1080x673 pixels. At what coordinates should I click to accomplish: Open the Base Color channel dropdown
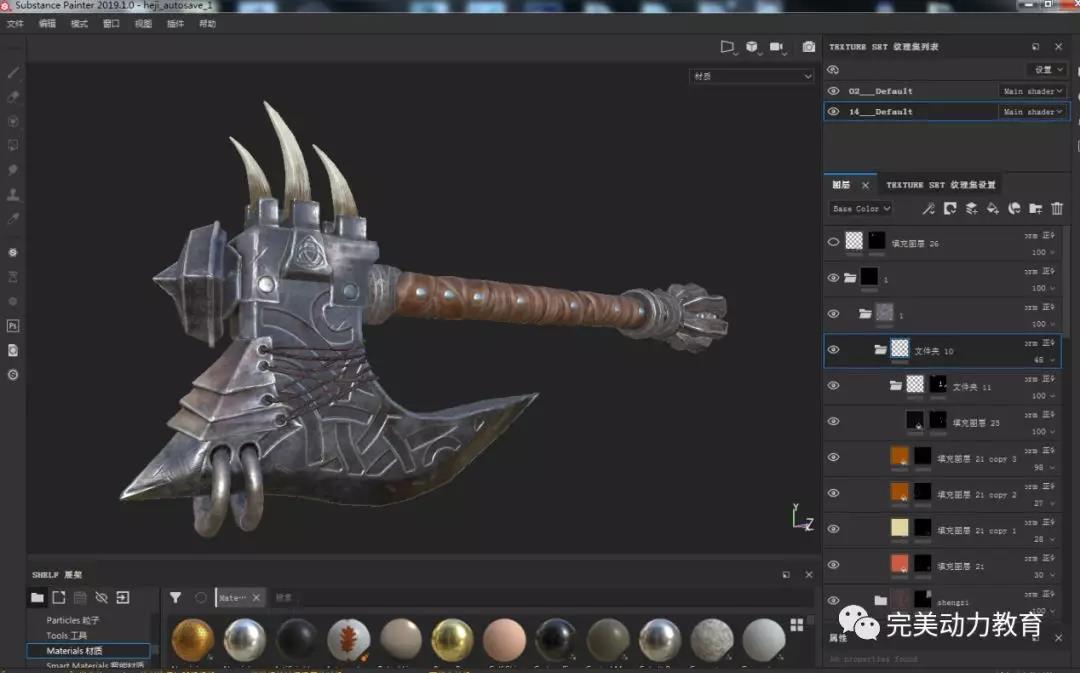860,209
